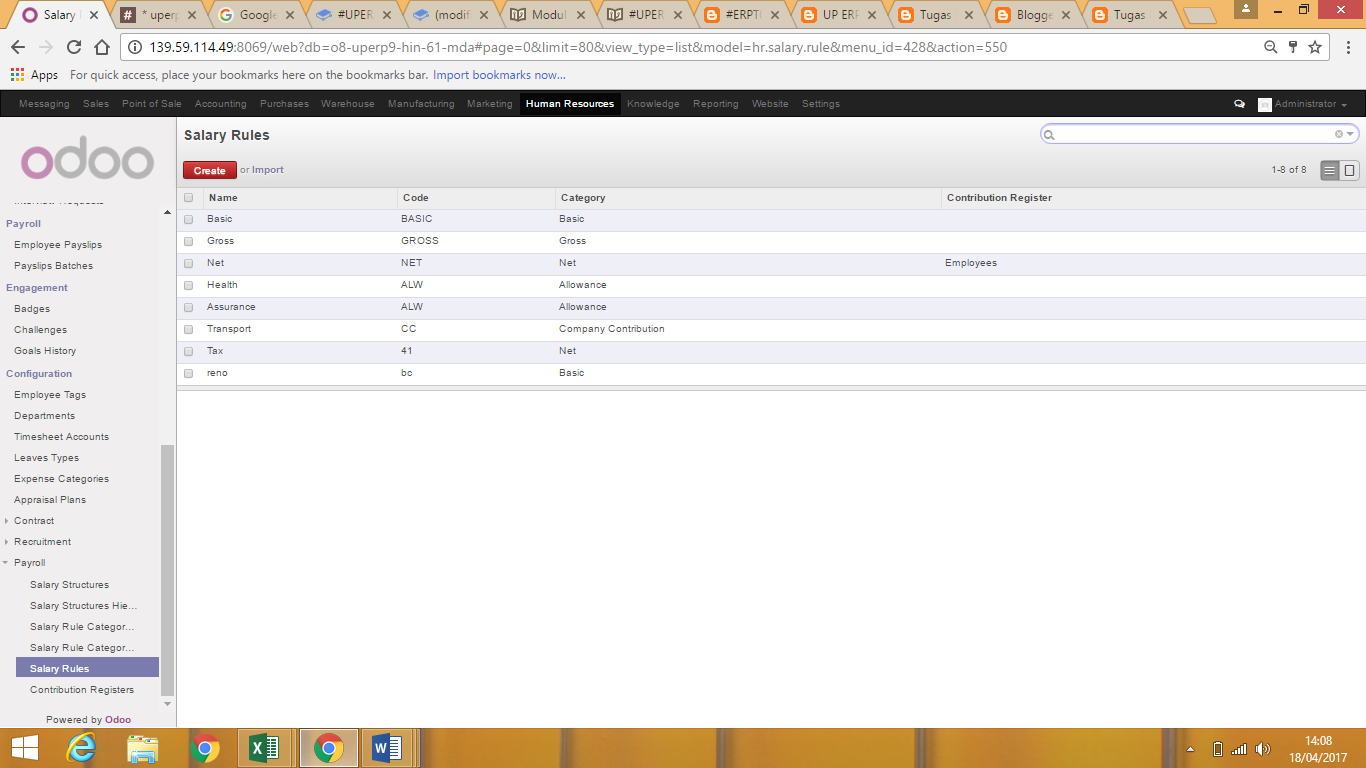Clear the search box with the x icon
The image size is (1366, 768).
point(1339,134)
